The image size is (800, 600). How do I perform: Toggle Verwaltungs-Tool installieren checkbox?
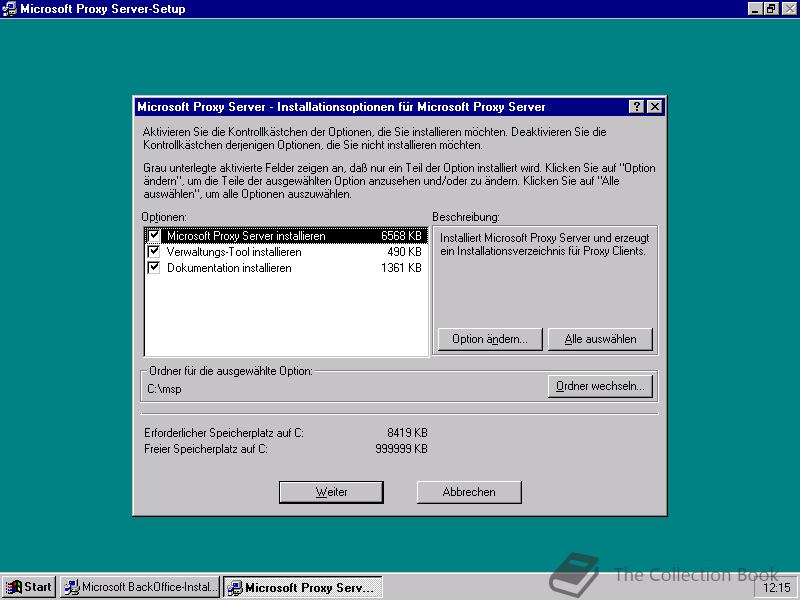154,252
